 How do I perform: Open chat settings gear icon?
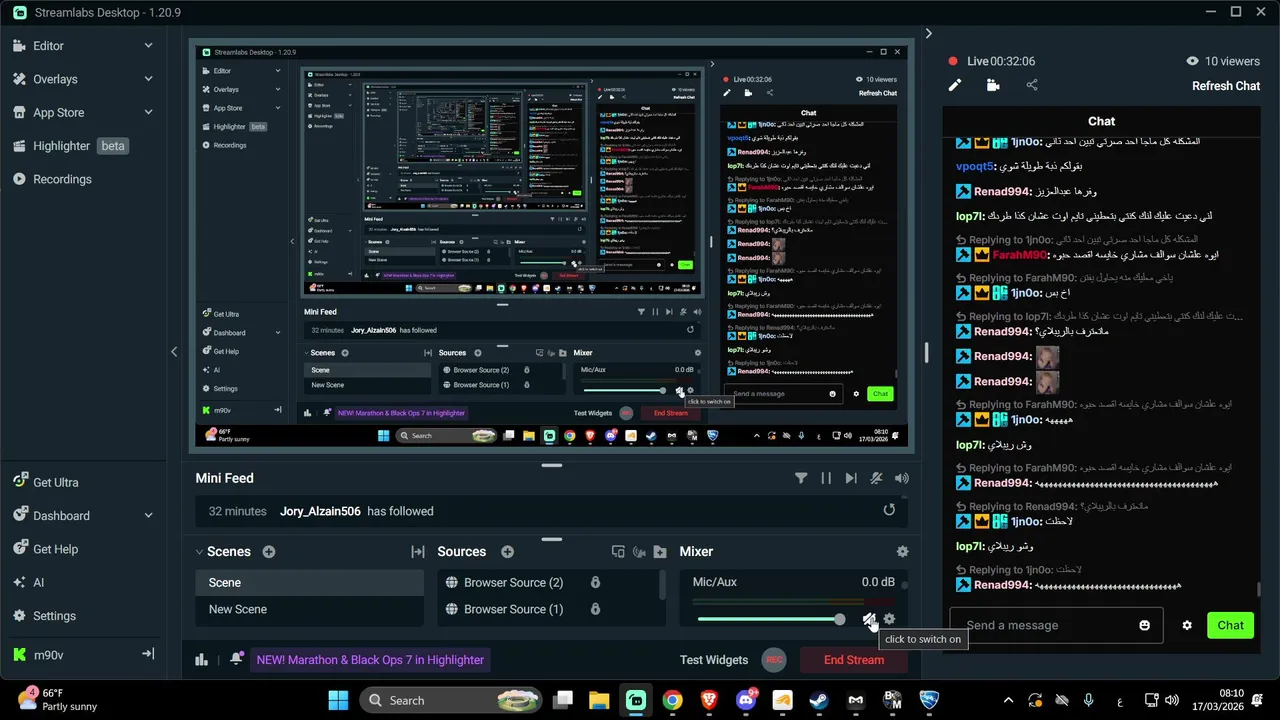click(x=1187, y=625)
